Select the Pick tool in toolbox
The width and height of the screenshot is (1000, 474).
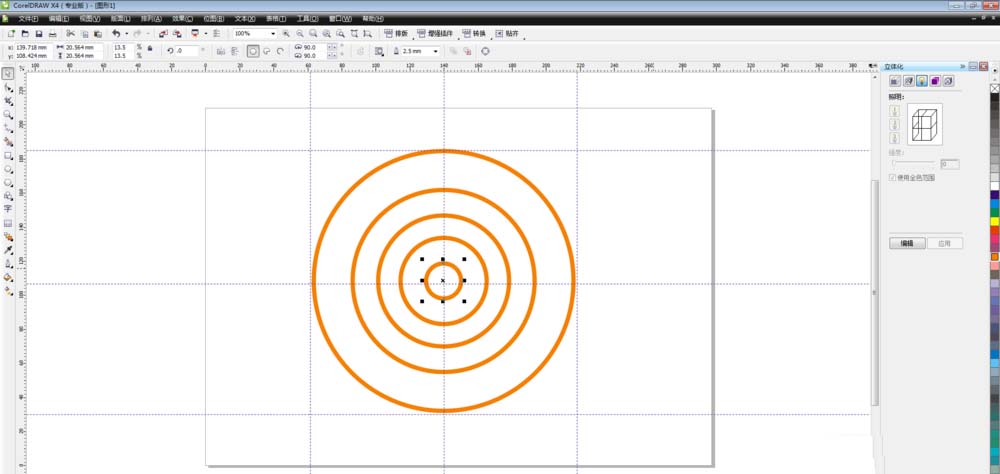[x=8, y=74]
